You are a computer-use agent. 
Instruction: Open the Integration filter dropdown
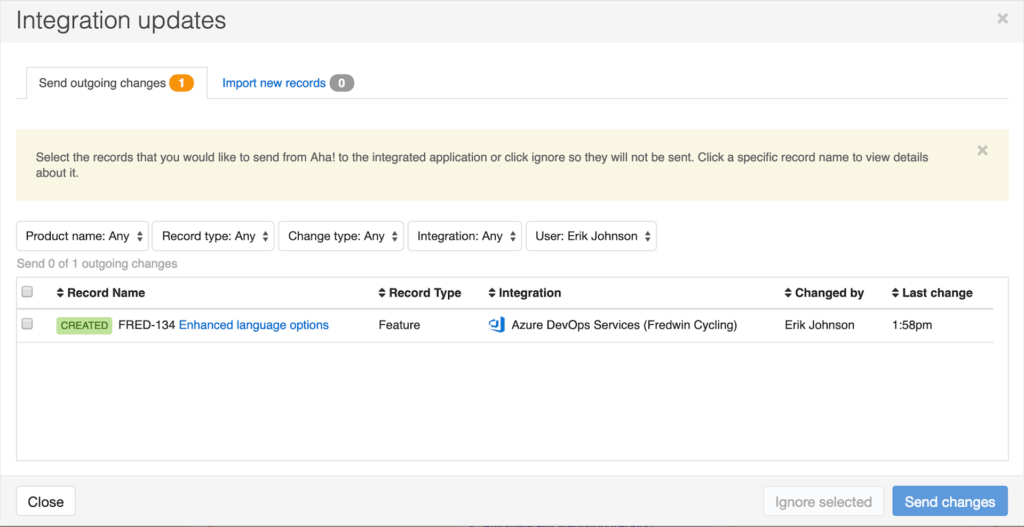point(465,236)
